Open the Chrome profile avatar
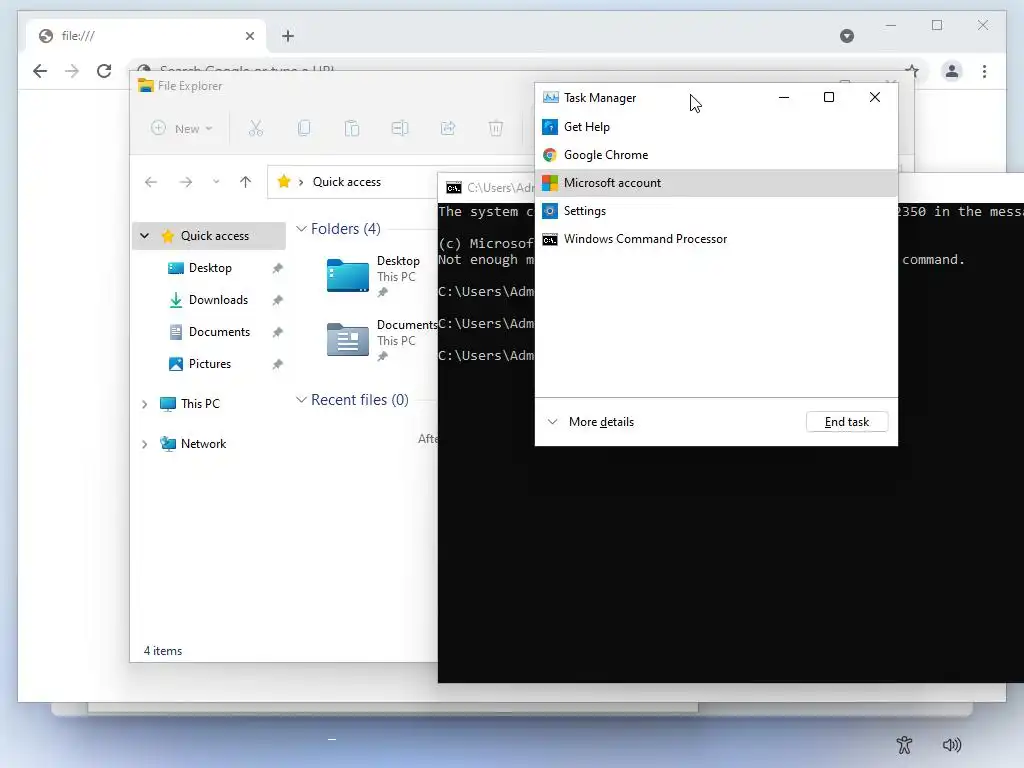Screen dimensions: 1024x768 [x=952, y=71]
